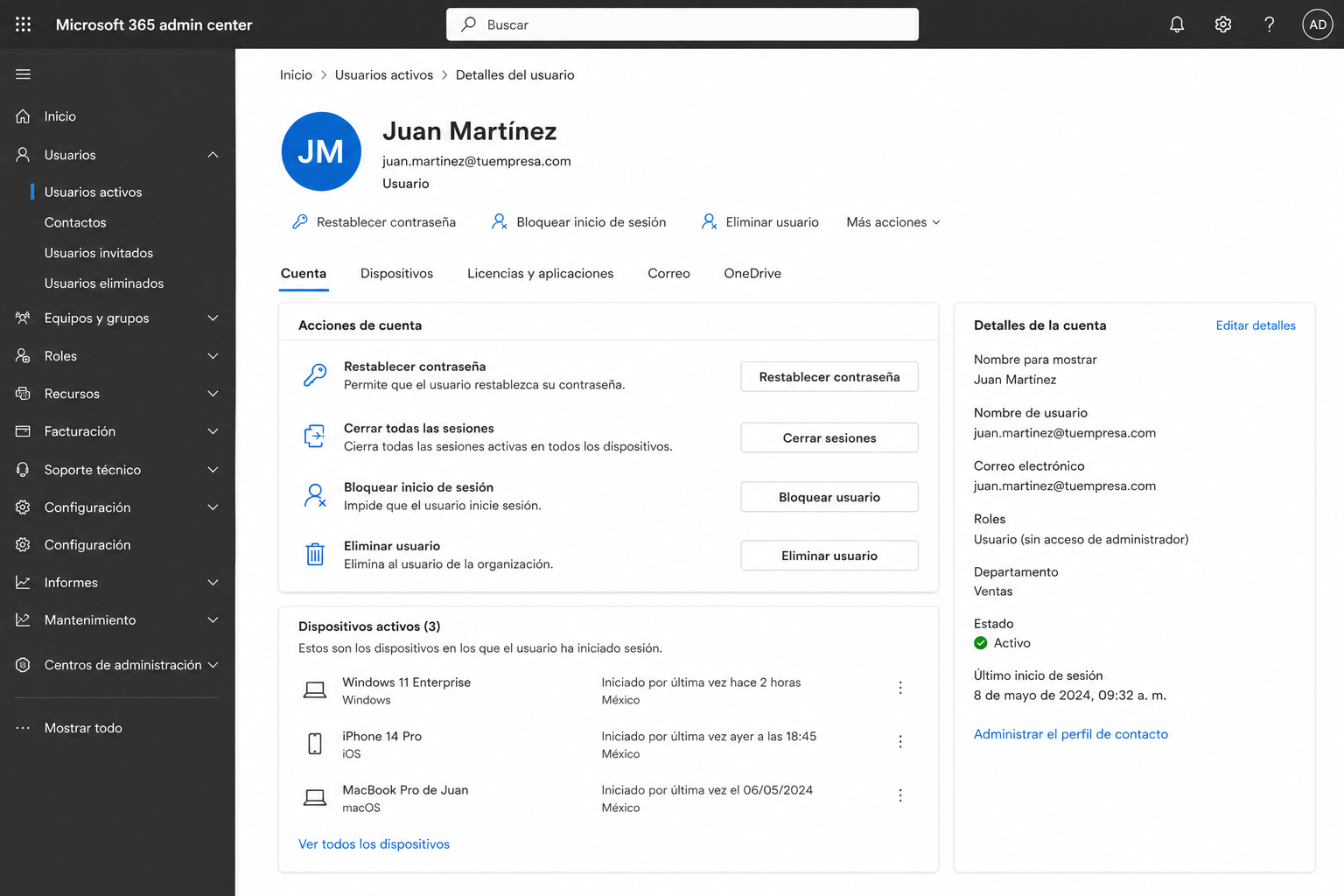Click the laptop icon for Windows 11 Enterprise

pyautogui.click(x=315, y=690)
